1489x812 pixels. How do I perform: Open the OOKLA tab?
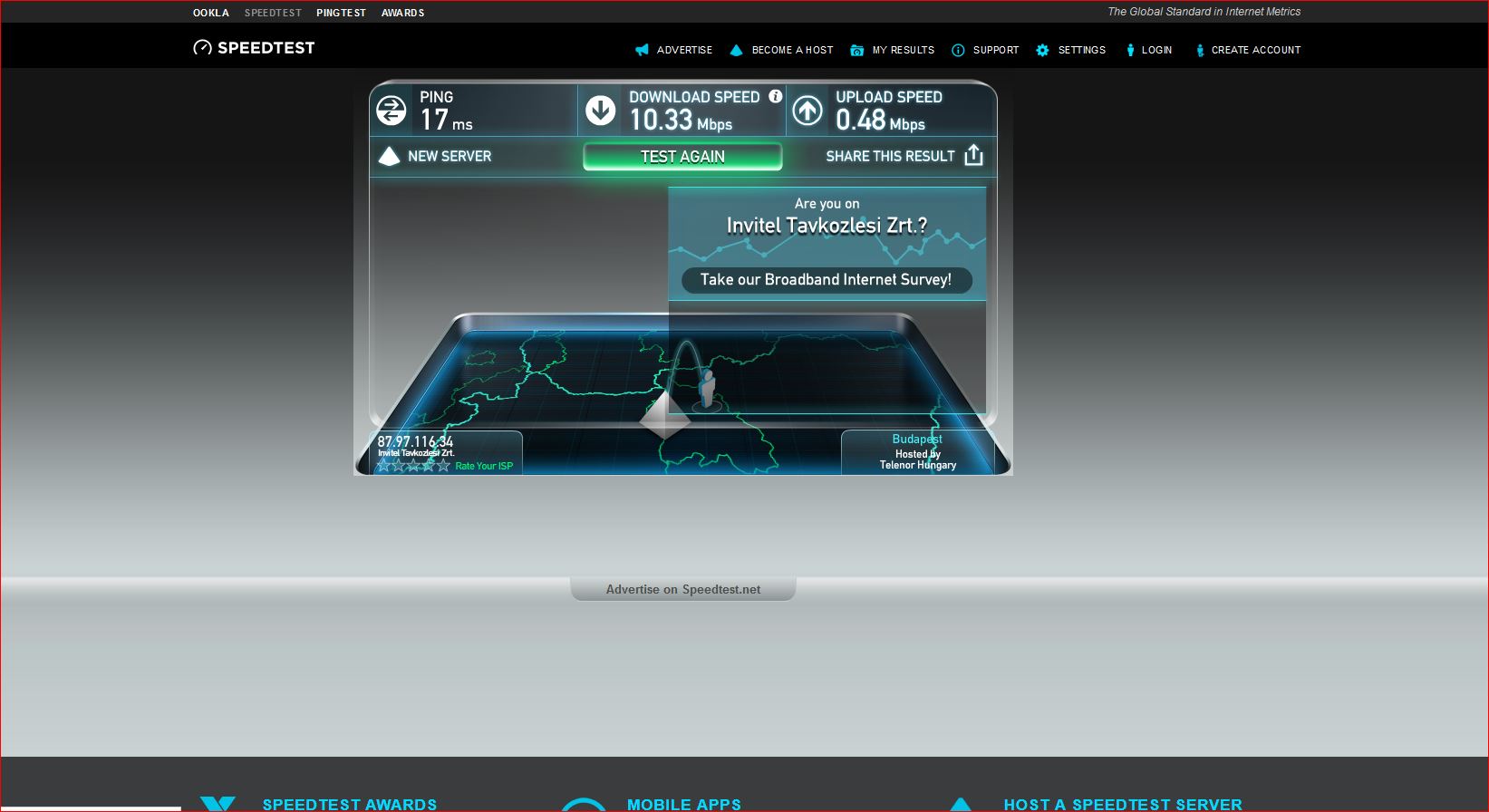(211, 13)
